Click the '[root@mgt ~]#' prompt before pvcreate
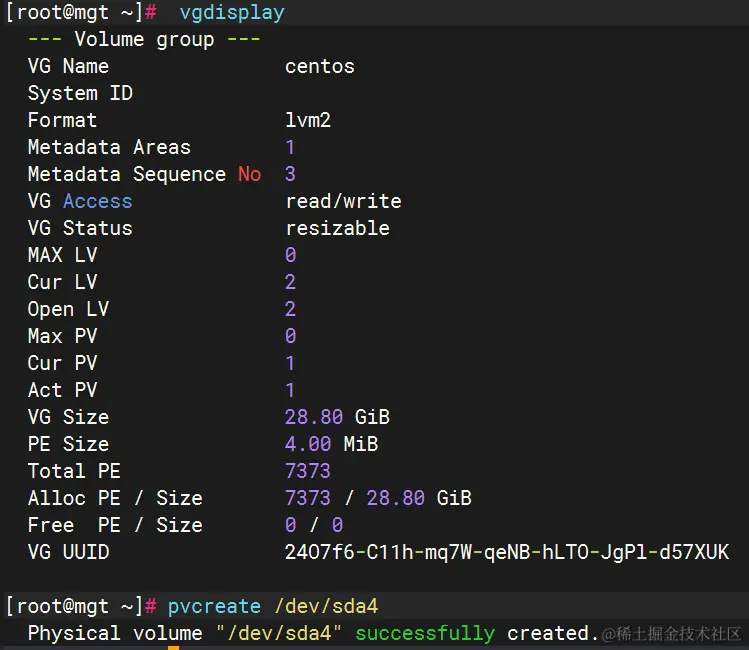This screenshot has width=749, height=650. pos(81,607)
